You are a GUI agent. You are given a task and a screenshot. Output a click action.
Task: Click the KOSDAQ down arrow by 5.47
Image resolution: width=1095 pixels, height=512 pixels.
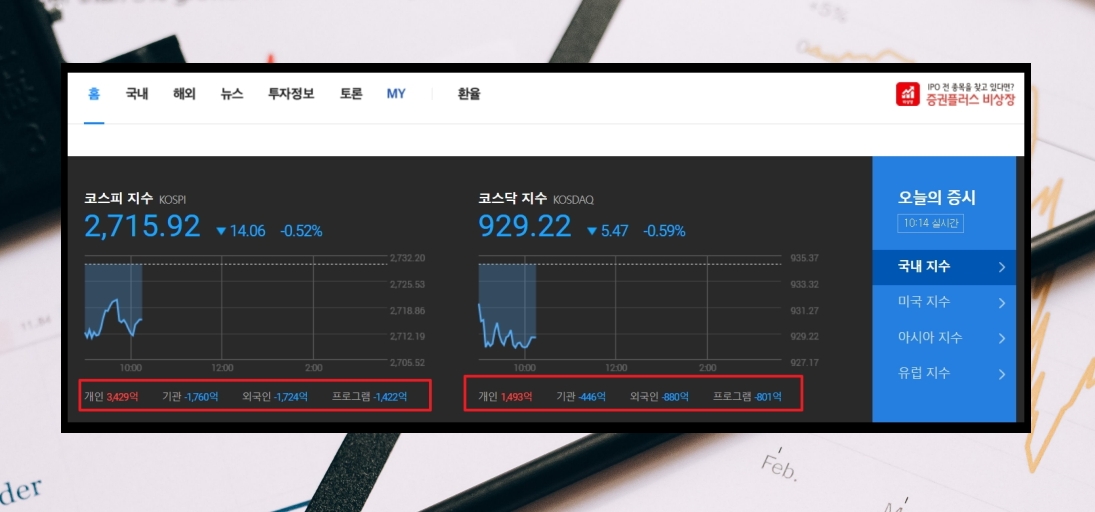click(591, 231)
